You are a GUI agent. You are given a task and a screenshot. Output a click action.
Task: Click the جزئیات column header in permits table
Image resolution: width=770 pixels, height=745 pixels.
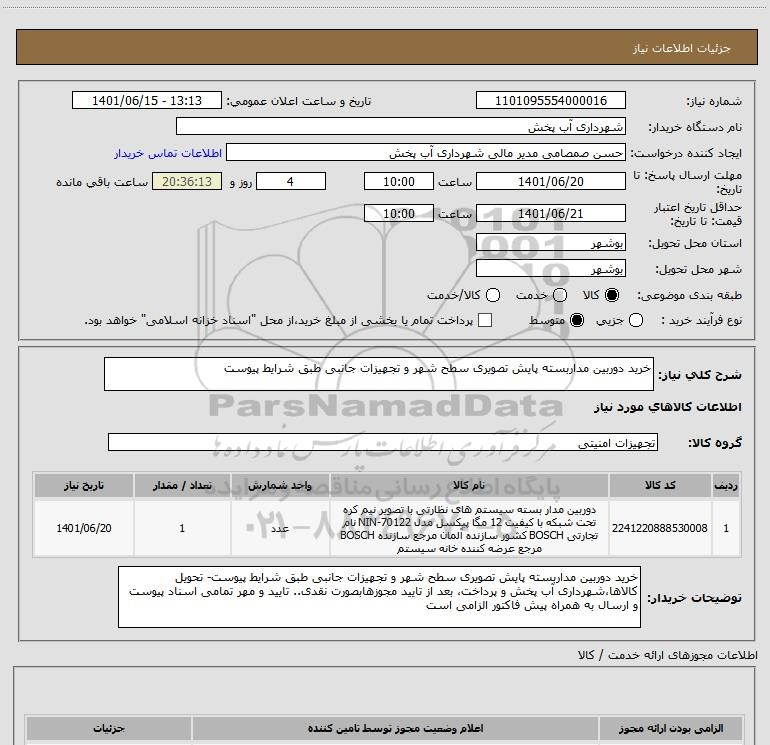(x=109, y=728)
